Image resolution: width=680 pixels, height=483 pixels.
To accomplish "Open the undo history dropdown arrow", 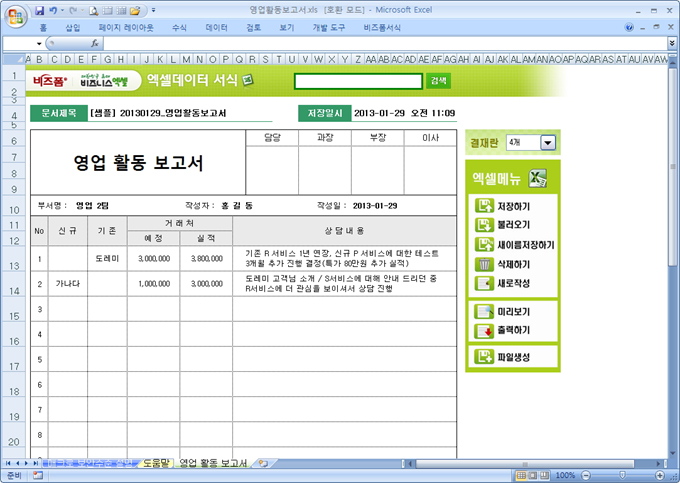I will pyautogui.click(x=62, y=10).
